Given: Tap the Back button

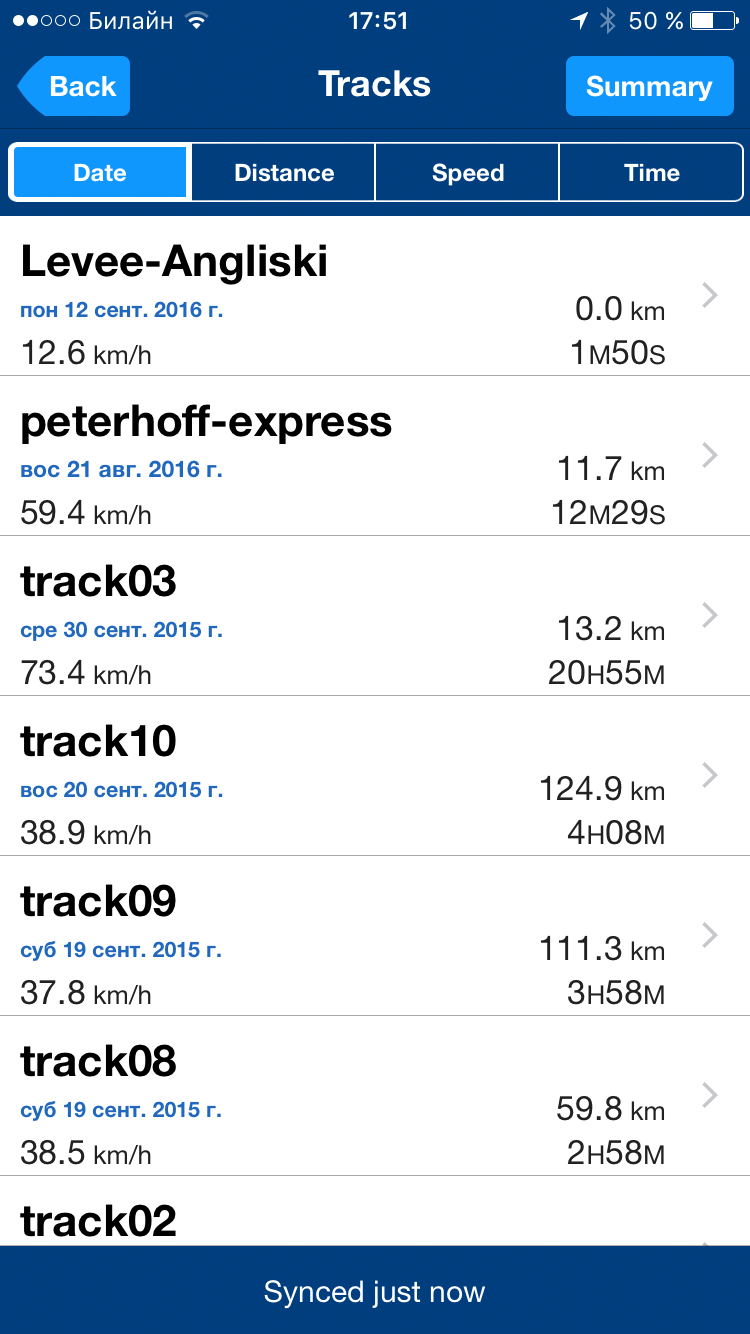Looking at the screenshot, I should click(x=75, y=86).
